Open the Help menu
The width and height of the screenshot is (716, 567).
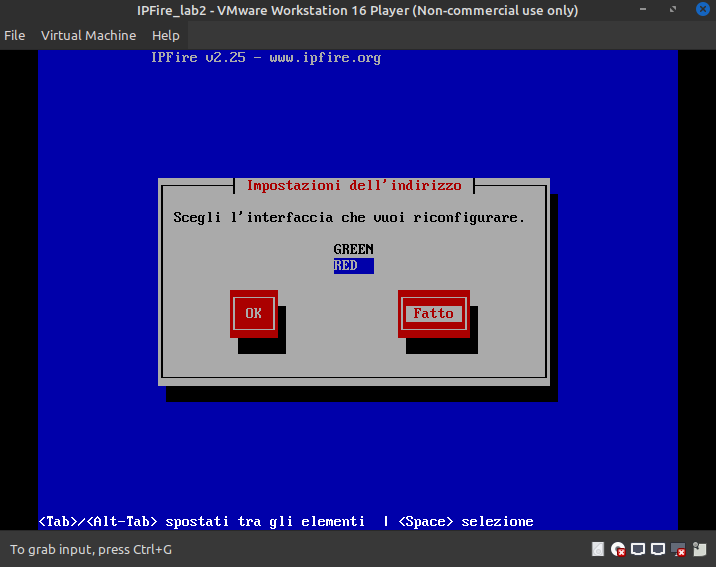tap(166, 36)
